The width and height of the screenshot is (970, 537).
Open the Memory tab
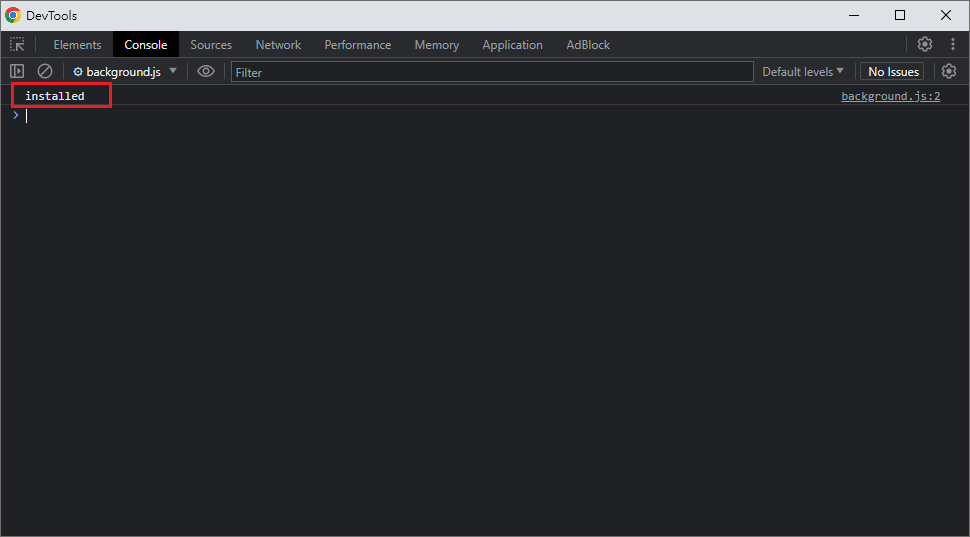[x=437, y=45]
